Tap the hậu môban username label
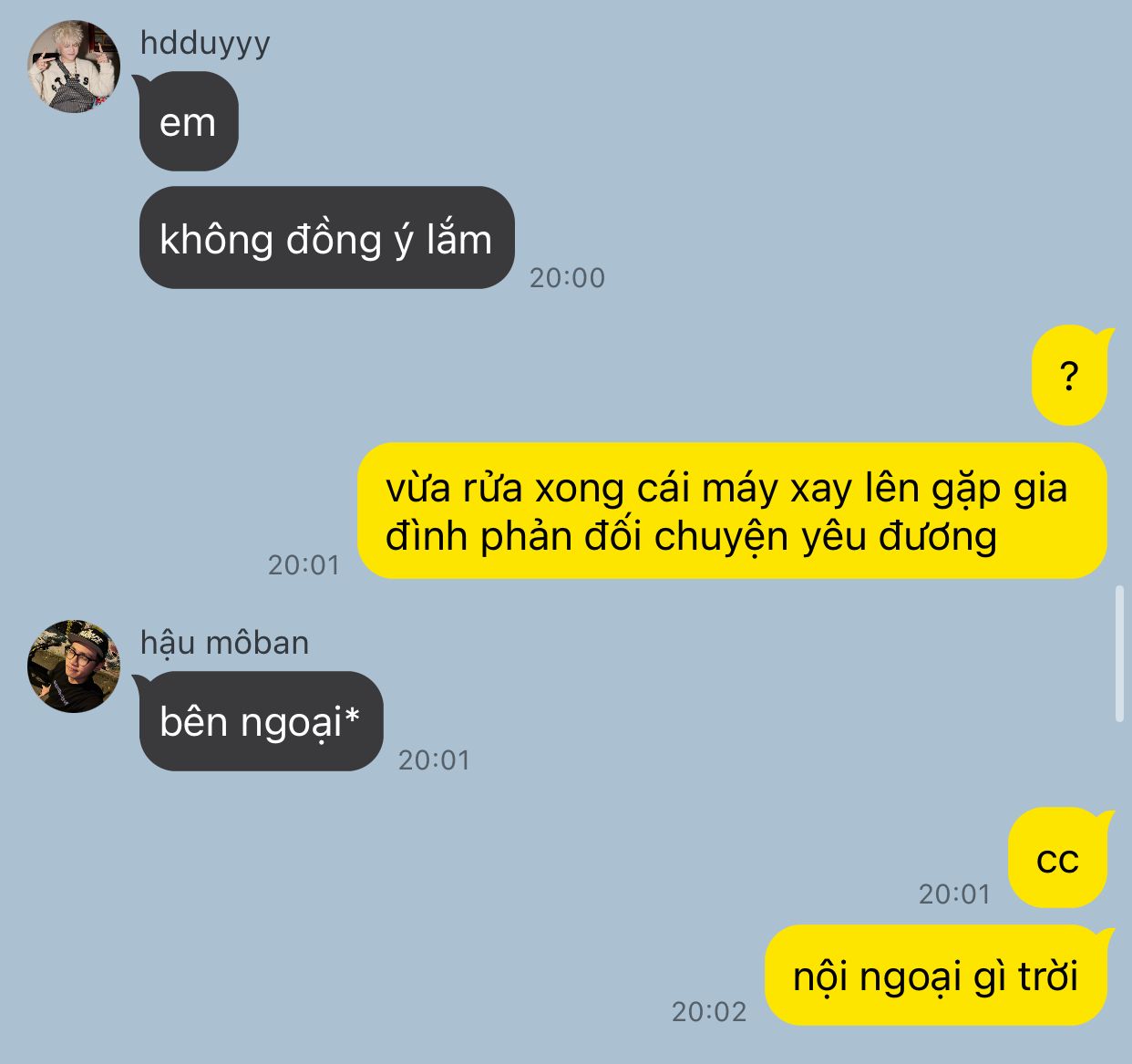The height and width of the screenshot is (1064, 1132). point(224,643)
